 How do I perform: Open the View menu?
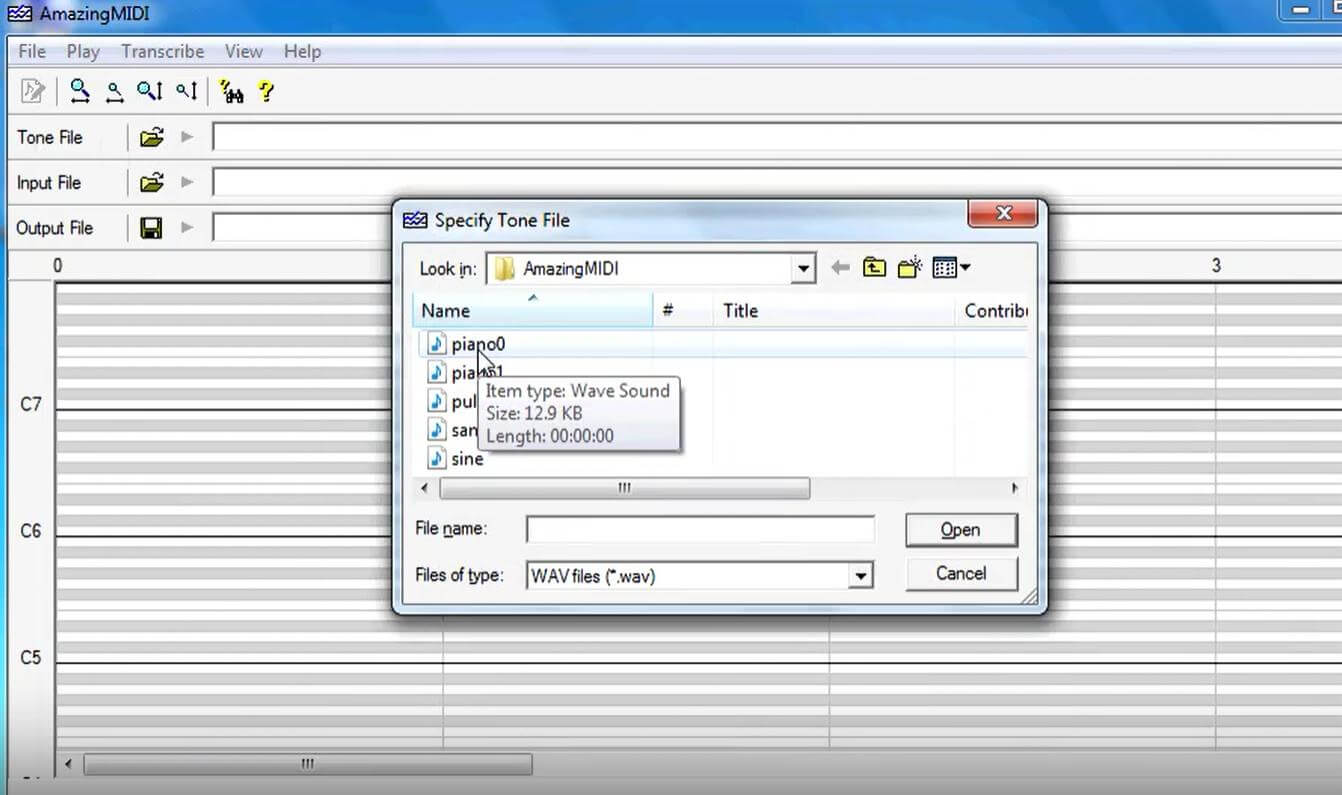pos(243,51)
